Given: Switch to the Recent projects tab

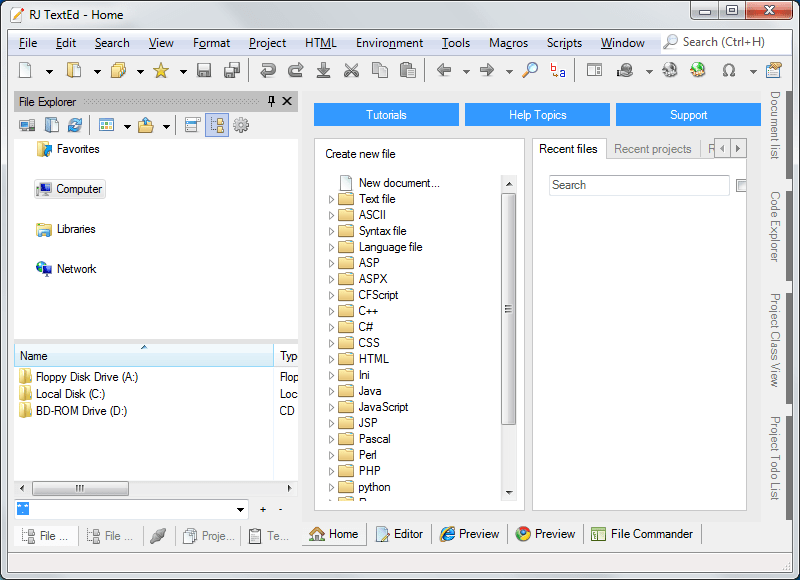Looking at the screenshot, I should click(x=653, y=149).
